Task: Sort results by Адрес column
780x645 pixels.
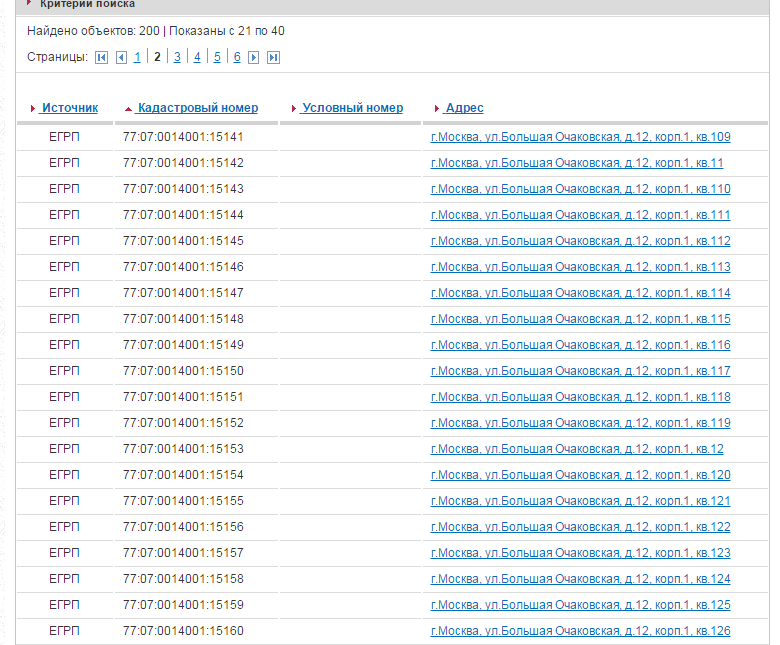Action: tap(464, 108)
